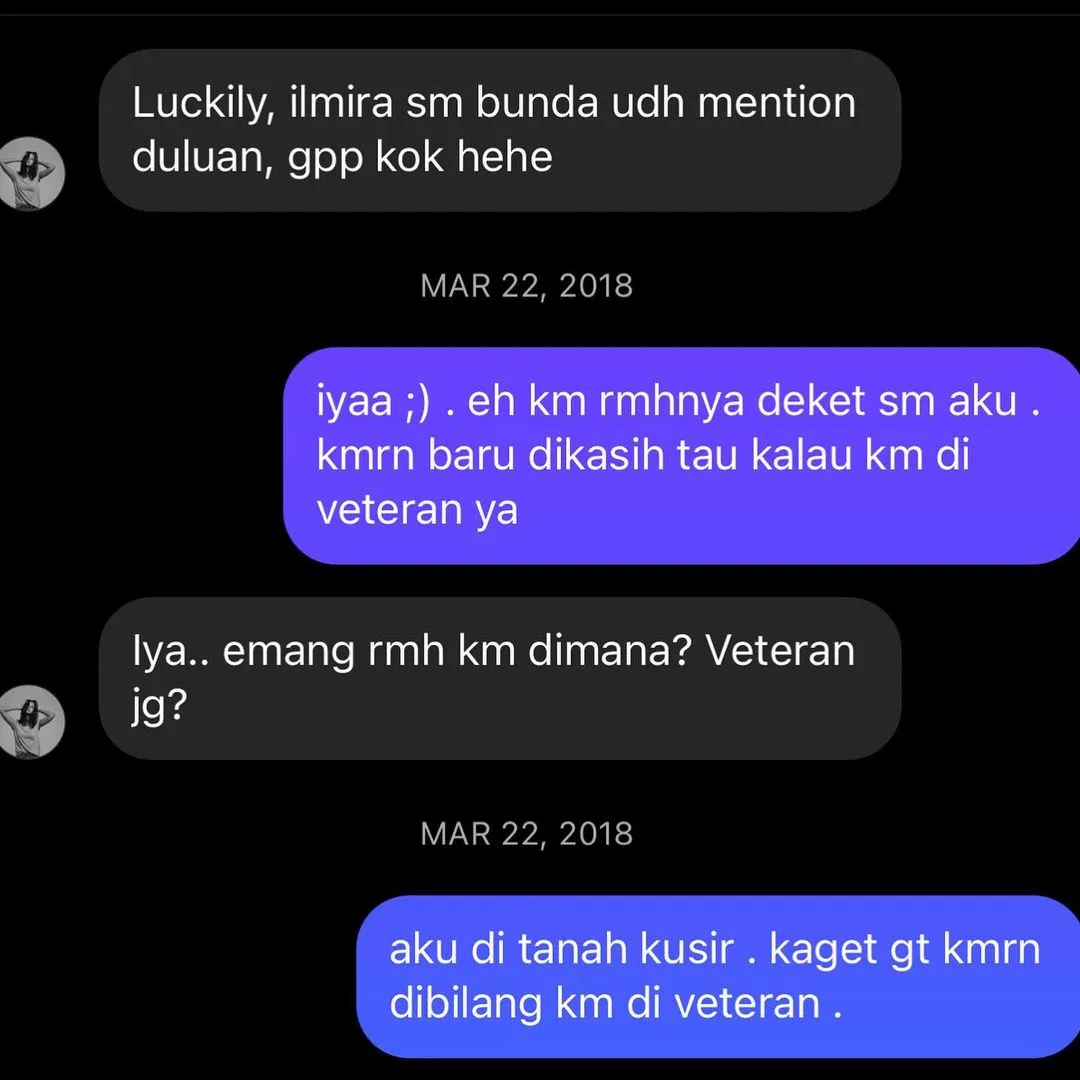Viewport: 1080px width, 1080px height.
Task: Tap profile picture next to "Iya.. emang" message
Action: pos(29,722)
